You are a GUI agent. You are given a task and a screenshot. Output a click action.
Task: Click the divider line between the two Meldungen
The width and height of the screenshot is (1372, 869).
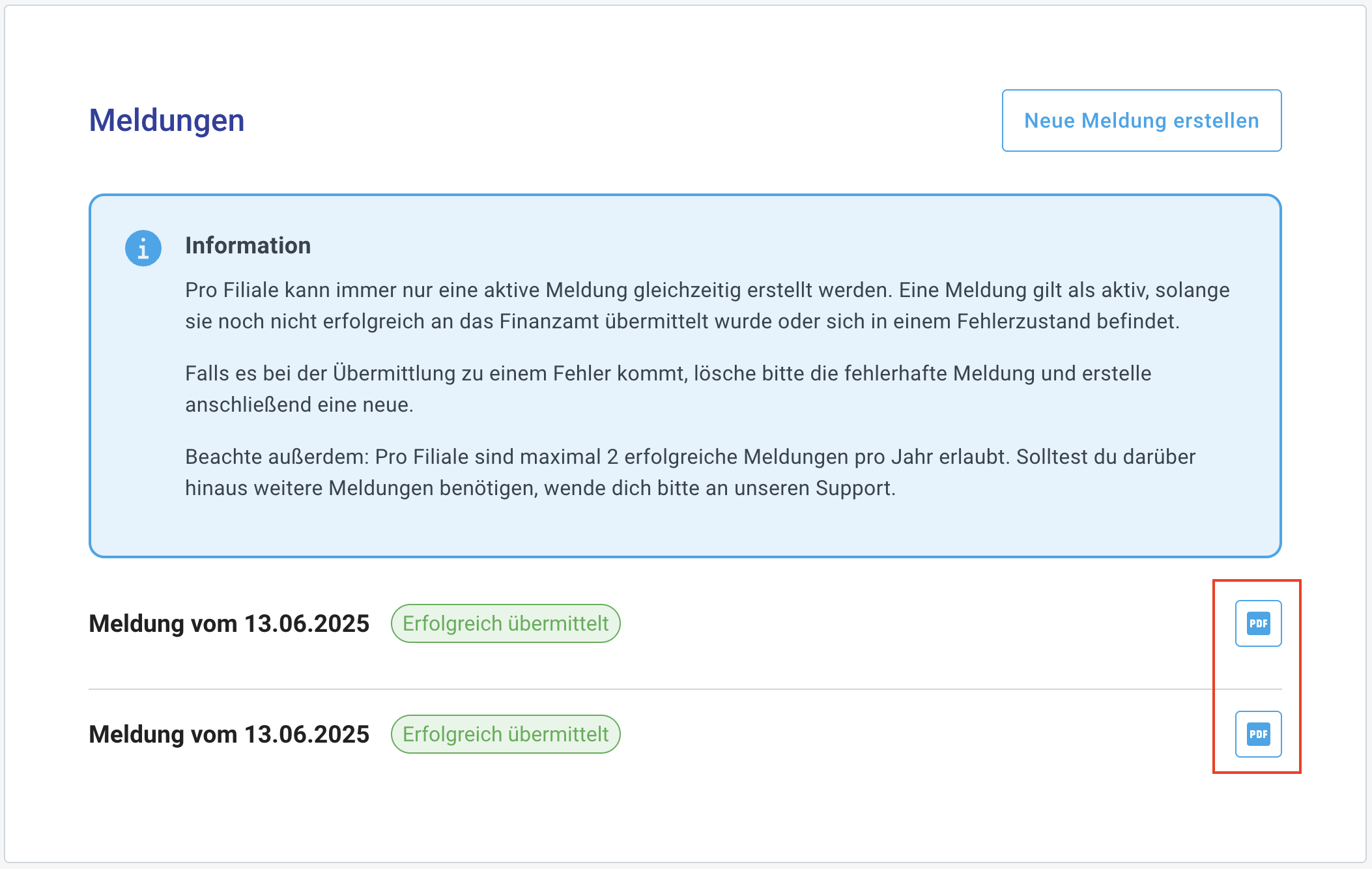point(651,689)
